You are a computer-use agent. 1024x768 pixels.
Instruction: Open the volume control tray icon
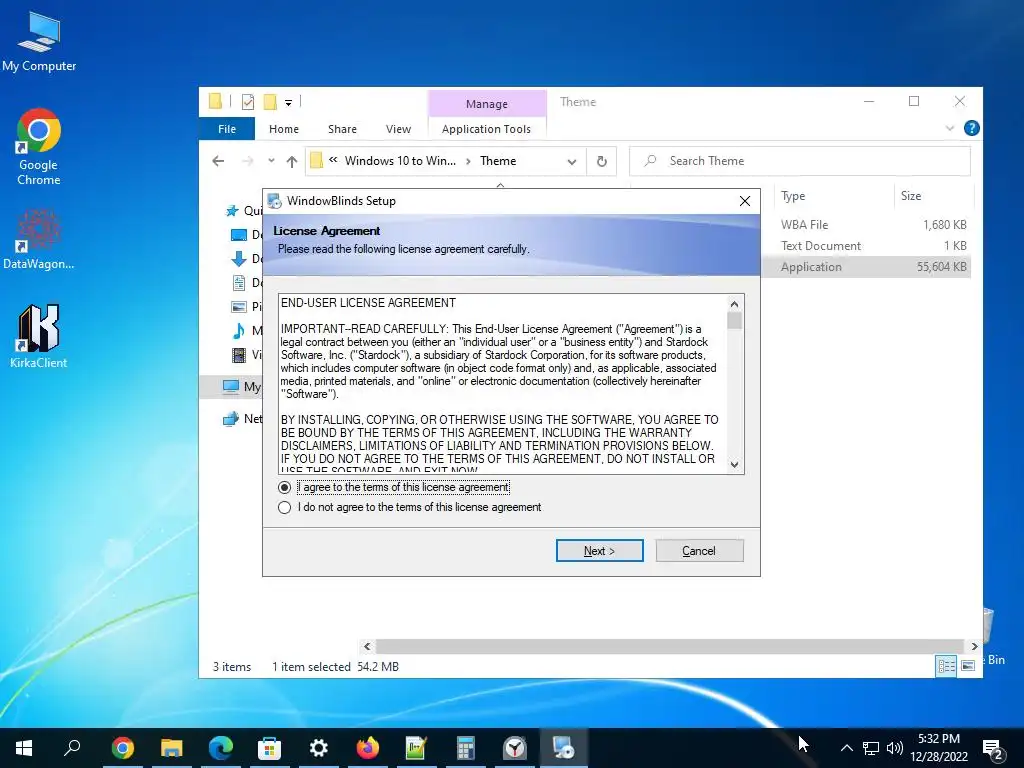point(895,748)
